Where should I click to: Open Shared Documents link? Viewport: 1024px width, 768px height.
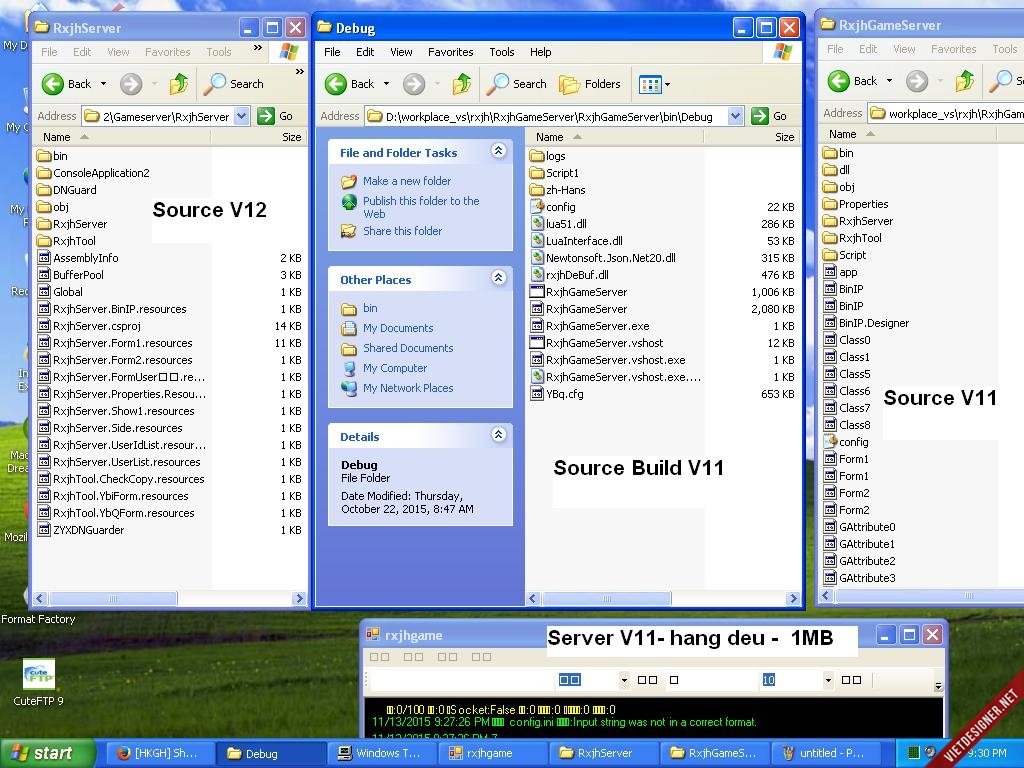(408, 348)
